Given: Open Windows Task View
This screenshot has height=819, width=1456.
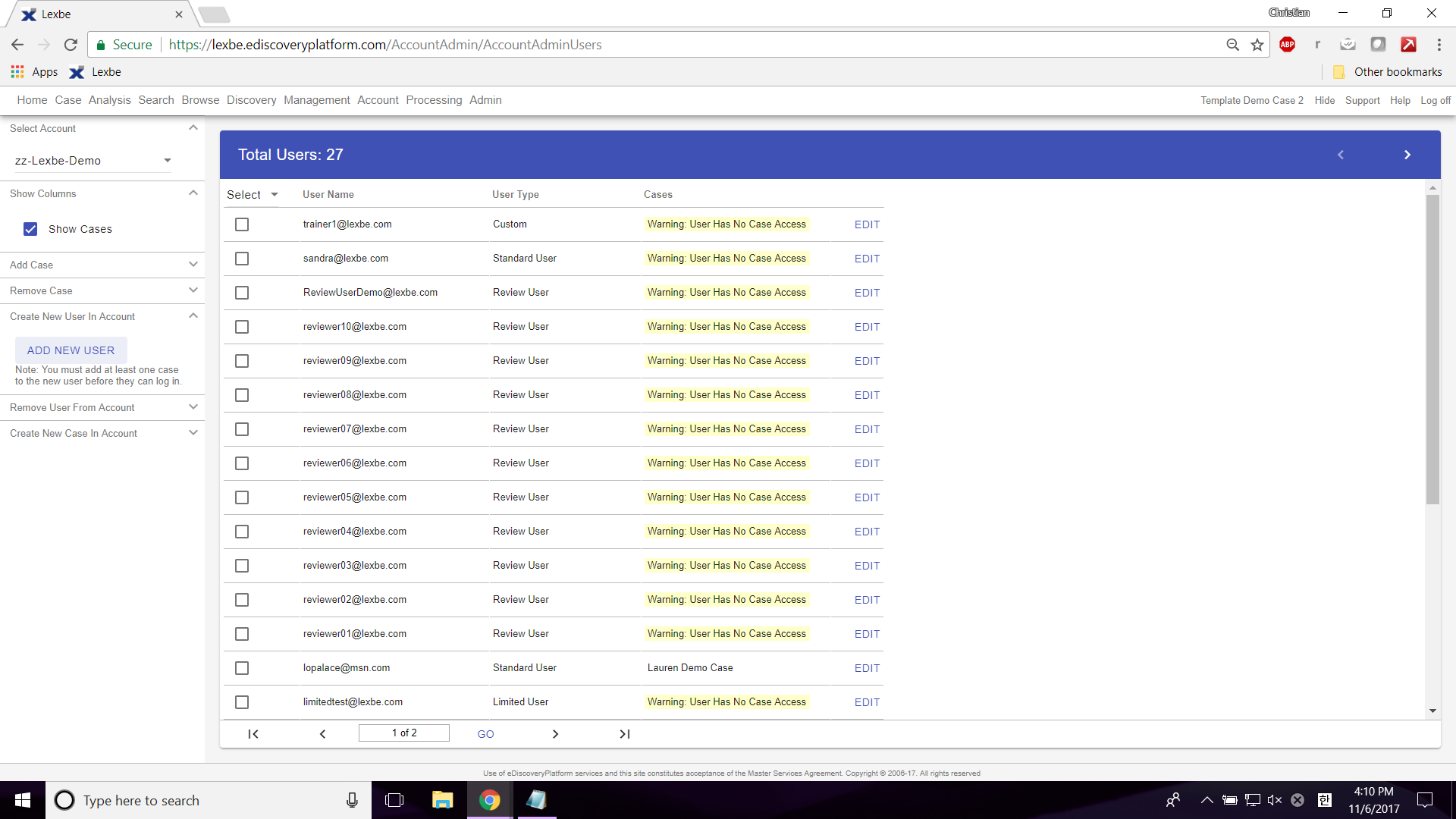Looking at the screenshot, I should coord(394,800).
